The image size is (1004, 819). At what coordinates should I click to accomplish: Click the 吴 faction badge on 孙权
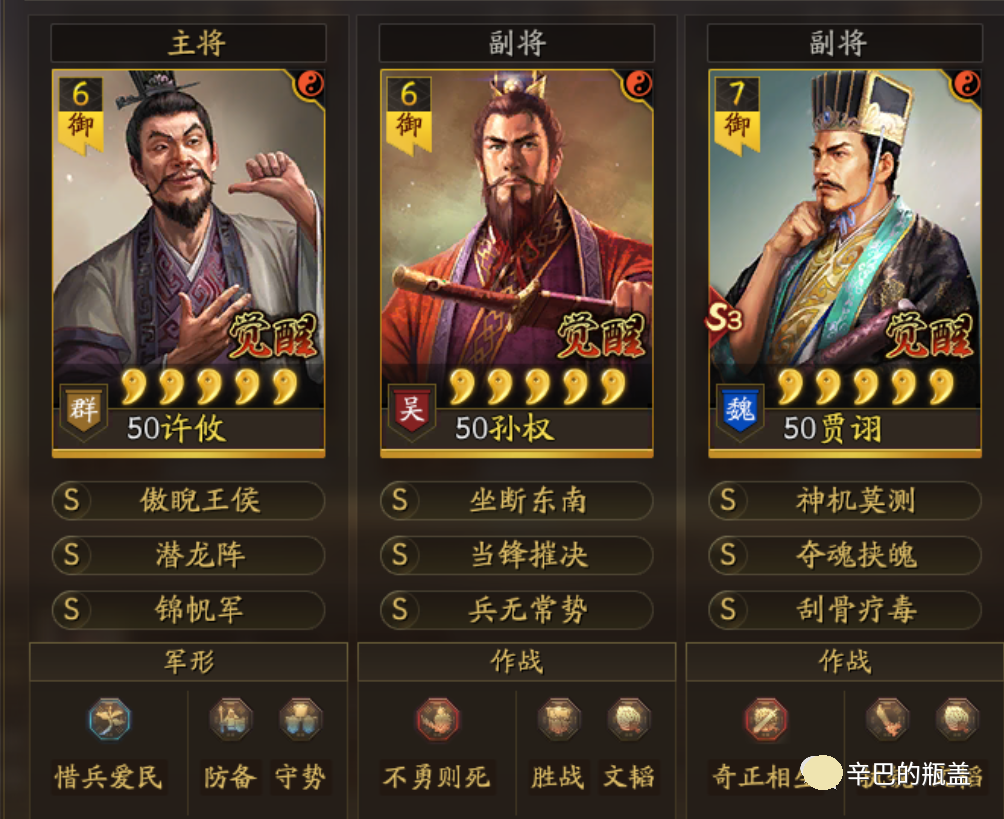tap(411, 409)
